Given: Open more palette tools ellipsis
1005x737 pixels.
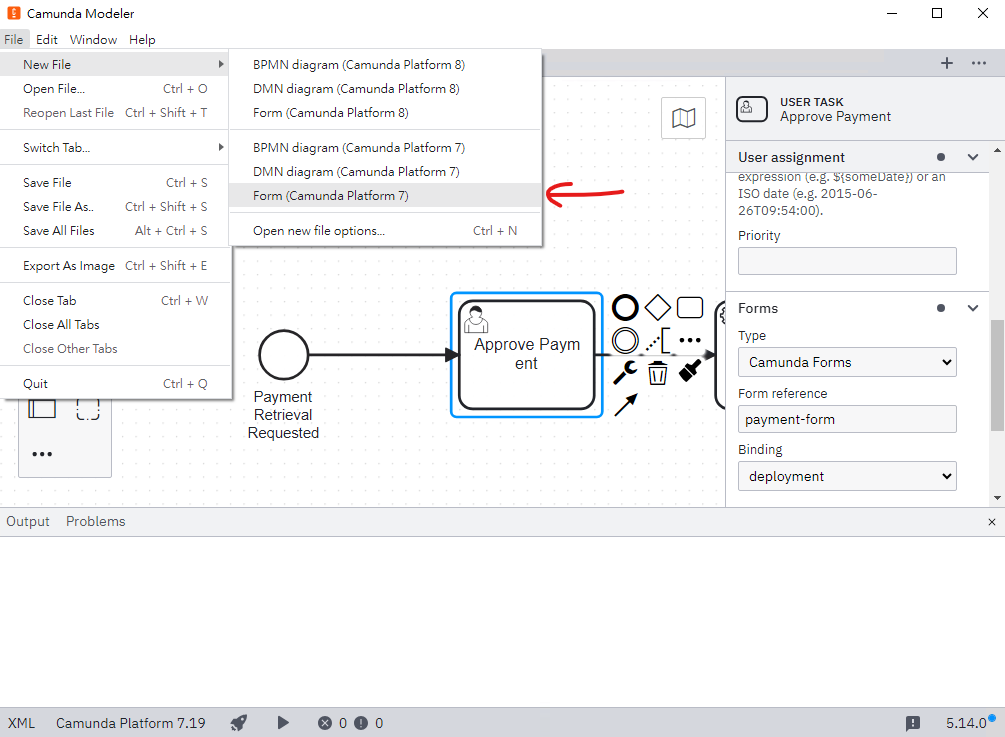Looking at the screenshot, I should click(42, 454).
